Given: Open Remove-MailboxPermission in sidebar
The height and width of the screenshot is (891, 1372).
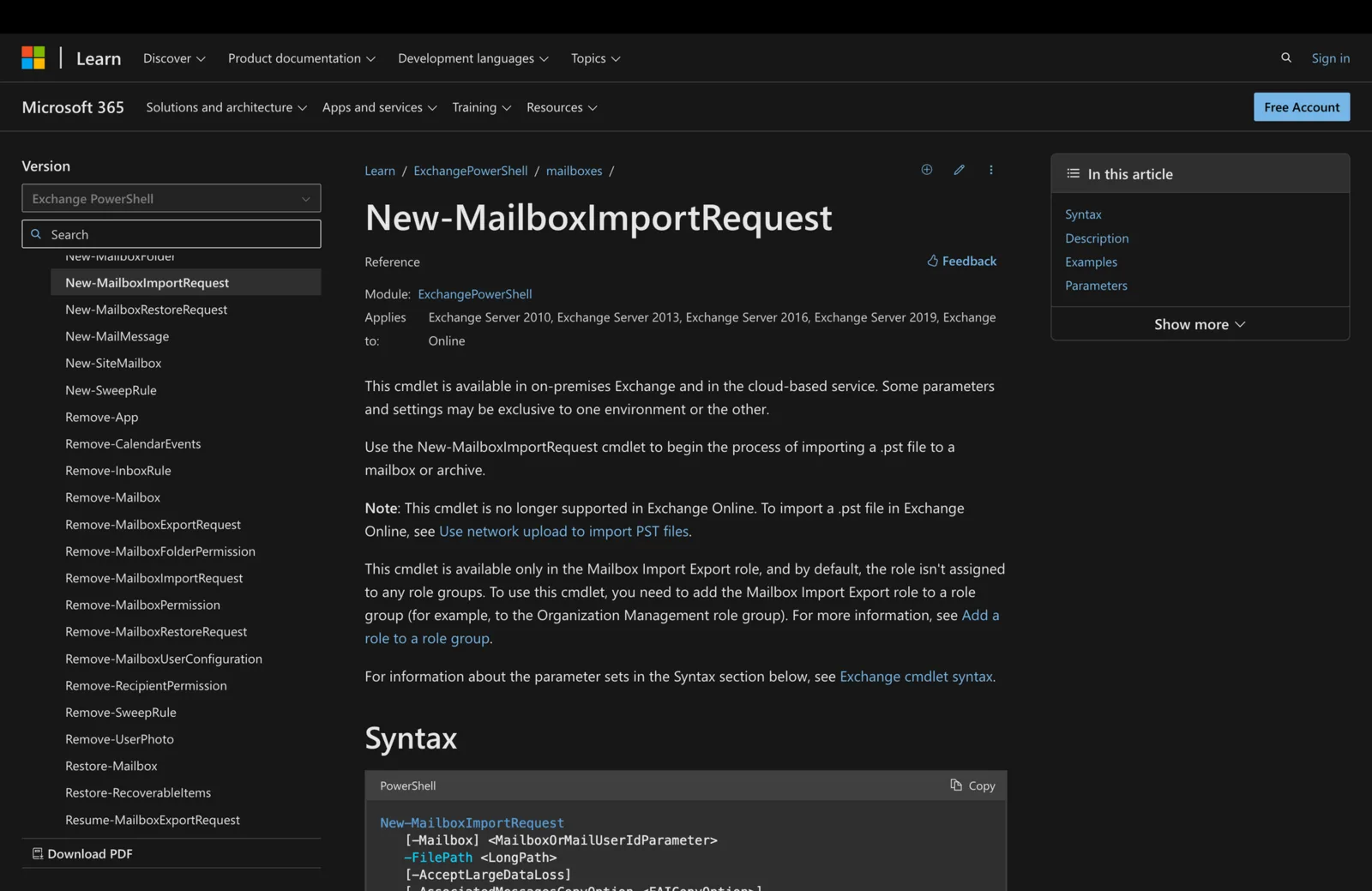Looking at the screenshot, I should pos(142,605).
